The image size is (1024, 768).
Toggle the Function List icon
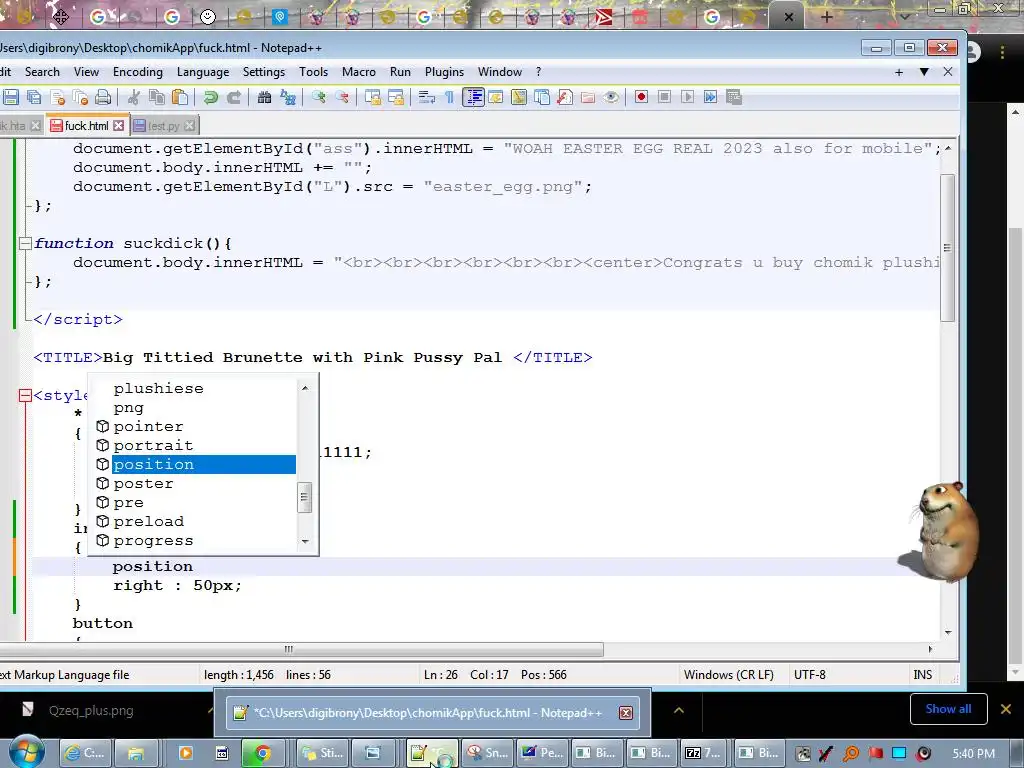click(565, 97)
